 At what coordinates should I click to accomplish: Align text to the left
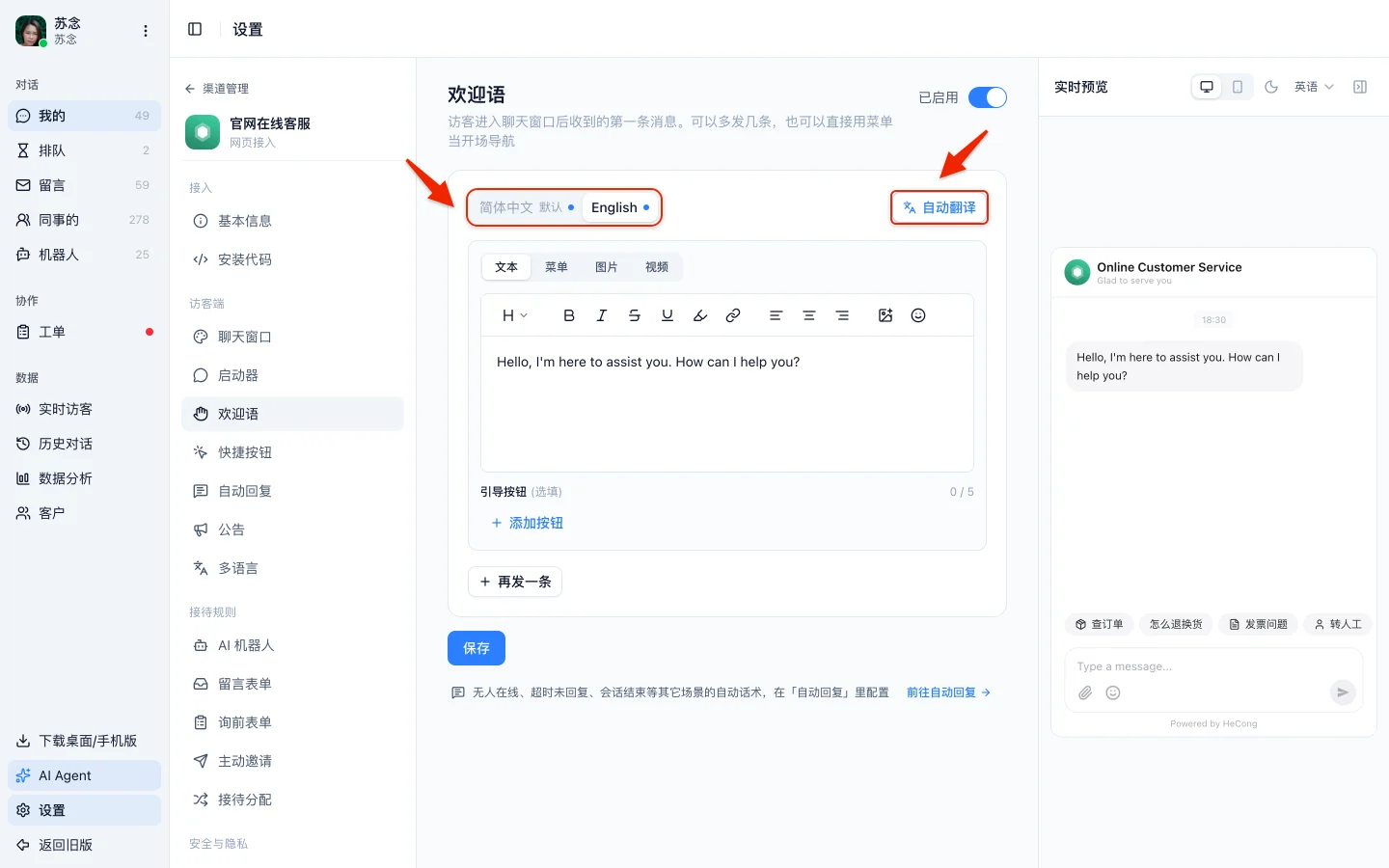pyautogui.click(x=776, y=315)
